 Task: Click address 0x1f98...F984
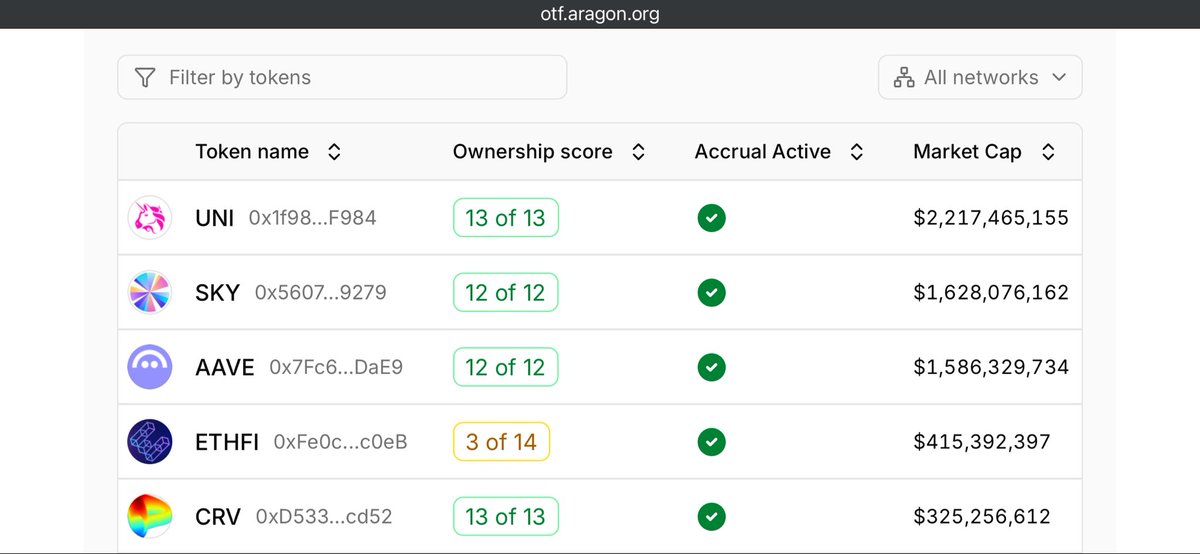coord(312,218)
